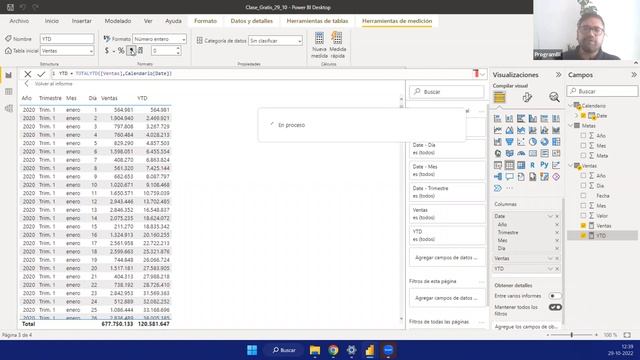Select the Power Automate visual icon

pos(498,188)
